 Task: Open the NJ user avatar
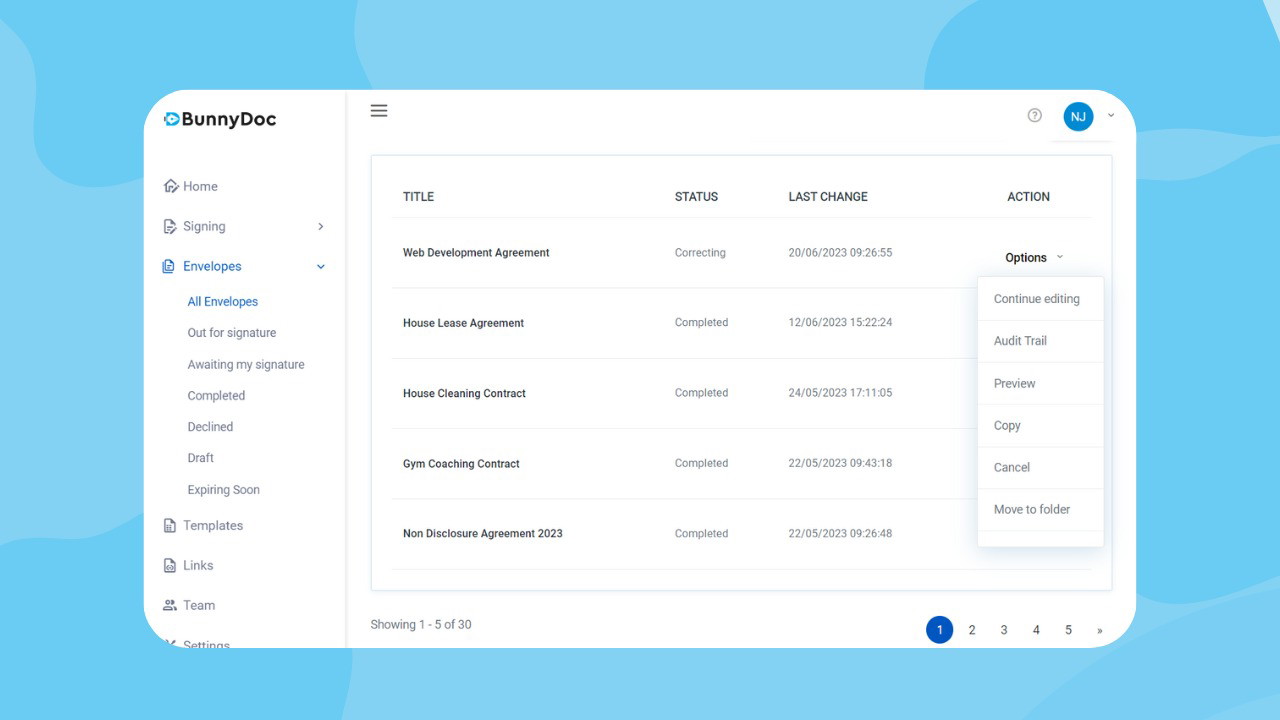[x=1078, y=117]
